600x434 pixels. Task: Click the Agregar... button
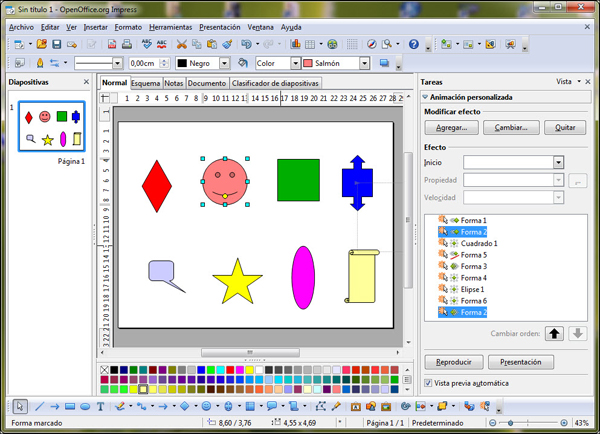(x=452, y=127)
